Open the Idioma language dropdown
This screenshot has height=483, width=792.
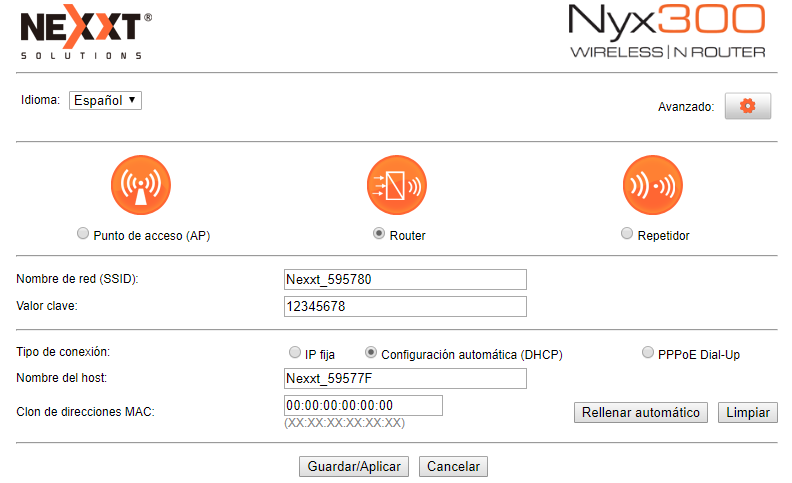coord(105,100)
